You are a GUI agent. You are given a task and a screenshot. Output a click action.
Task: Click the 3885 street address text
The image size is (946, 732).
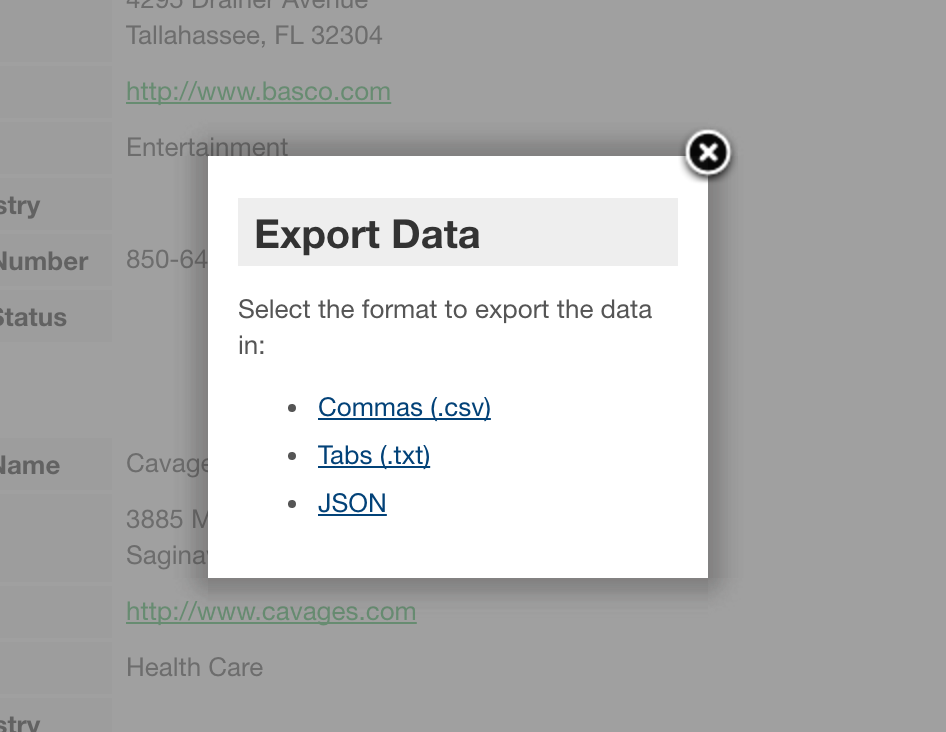coord(166,519)
